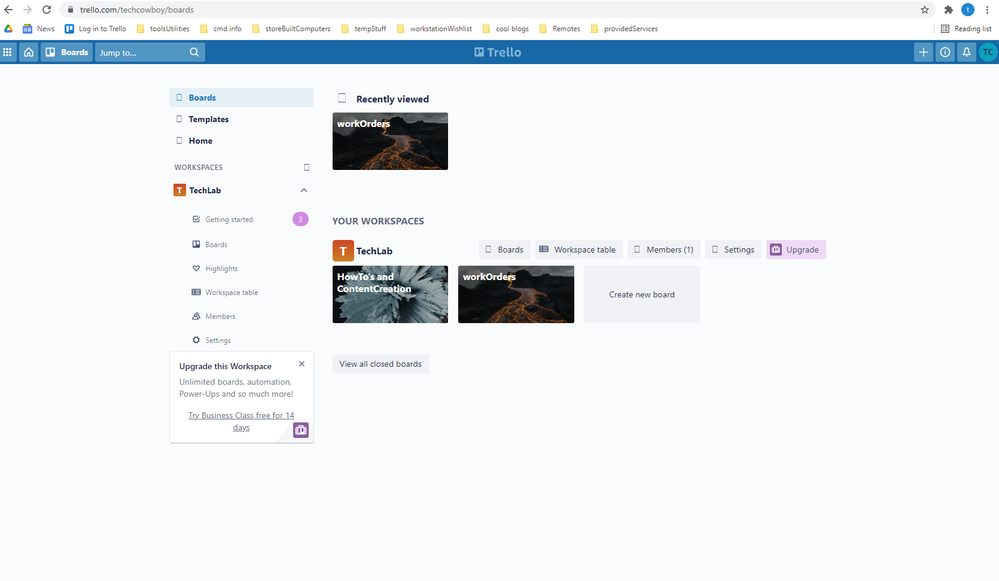
Task: Open the Google Drive bookmark icon
Action: pos(8,29)
